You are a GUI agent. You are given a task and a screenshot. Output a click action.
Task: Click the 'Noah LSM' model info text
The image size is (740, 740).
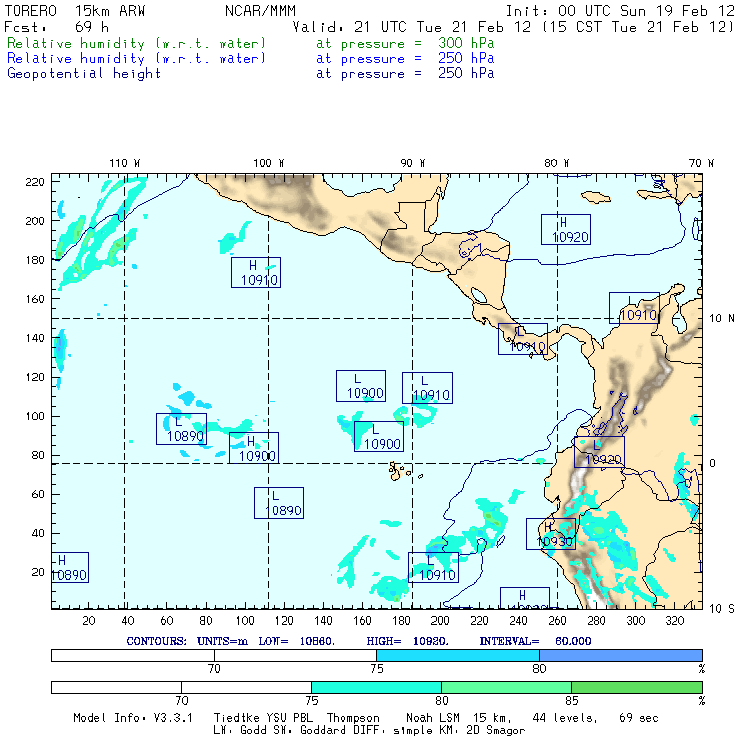433,718
